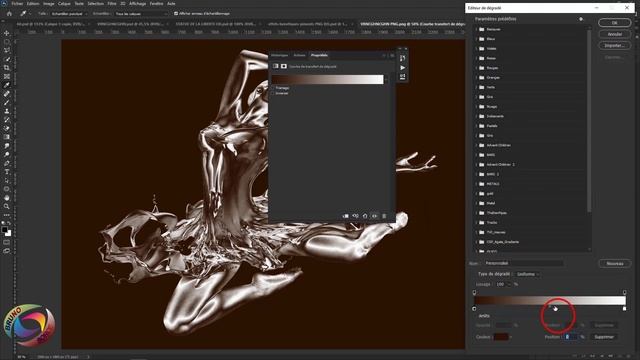This screenshot has width=640, height=360.
Task: Click the Home icon in options bar
Action: 9,13
